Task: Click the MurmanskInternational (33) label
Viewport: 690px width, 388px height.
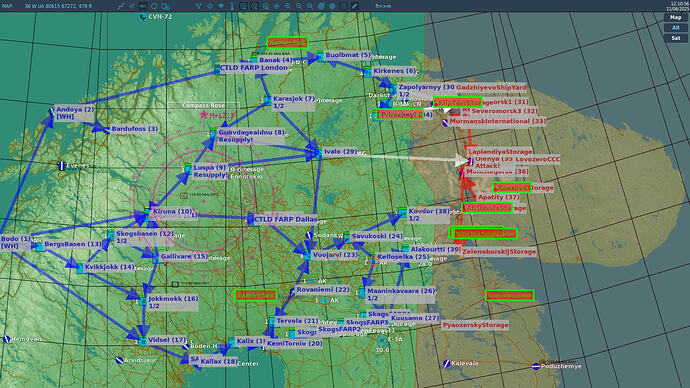Action: [x=498, y=121]
